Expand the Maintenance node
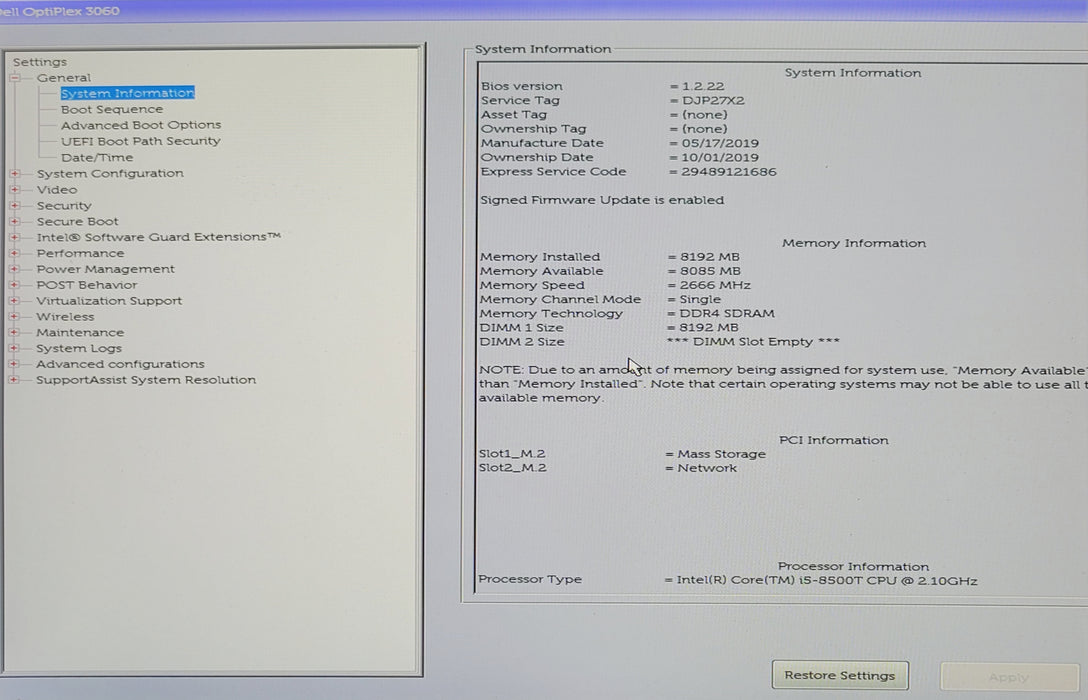 [15, 332]
